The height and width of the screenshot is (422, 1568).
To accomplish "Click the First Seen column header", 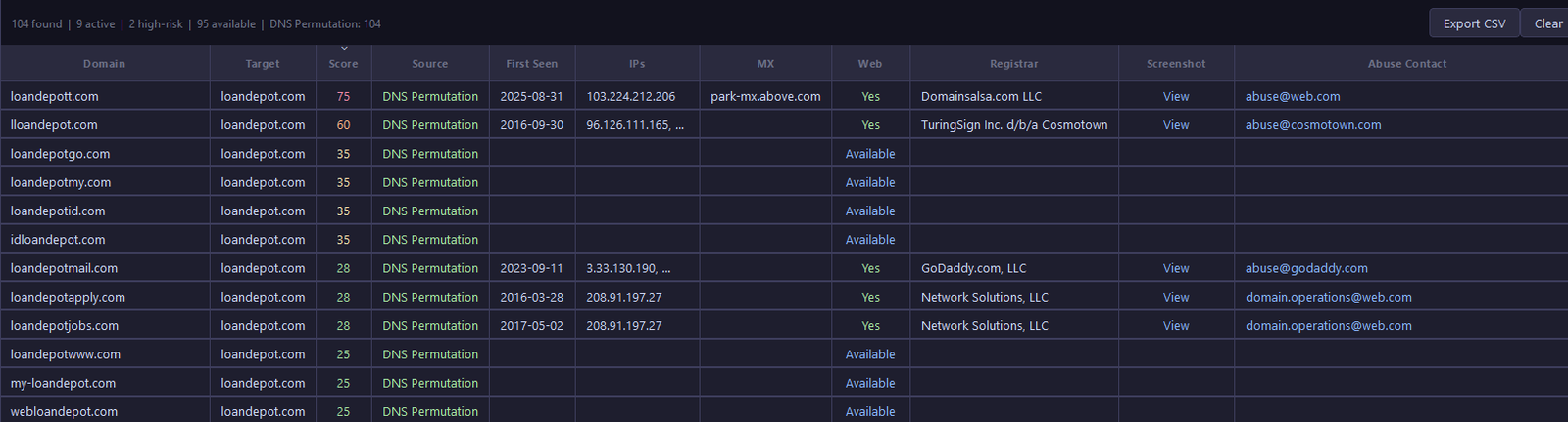I will [x=532, y=63].
